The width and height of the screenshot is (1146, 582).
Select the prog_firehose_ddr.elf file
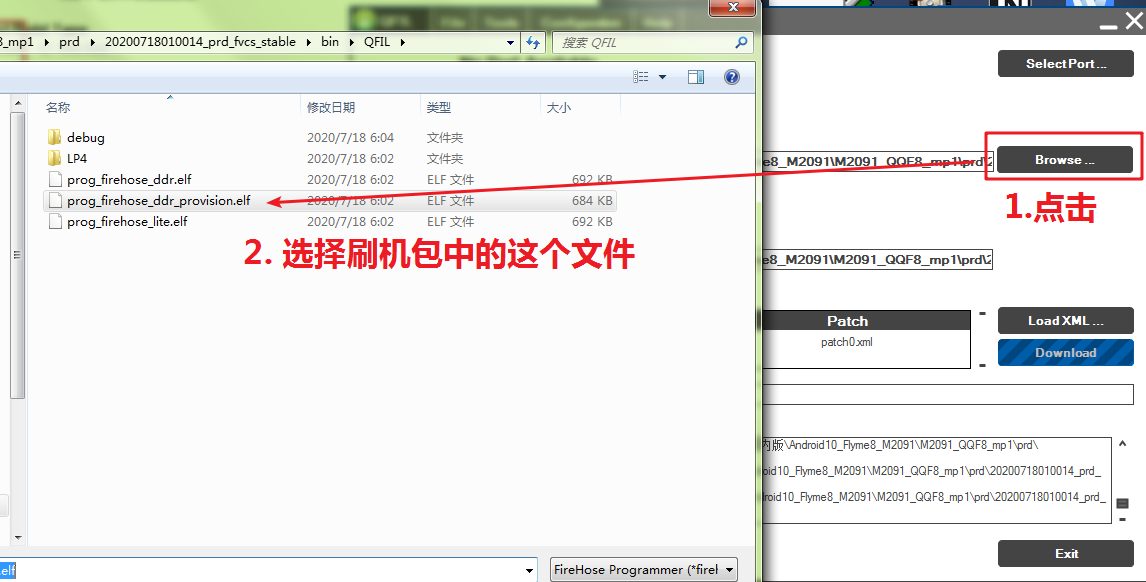click(x=130, y=179)
